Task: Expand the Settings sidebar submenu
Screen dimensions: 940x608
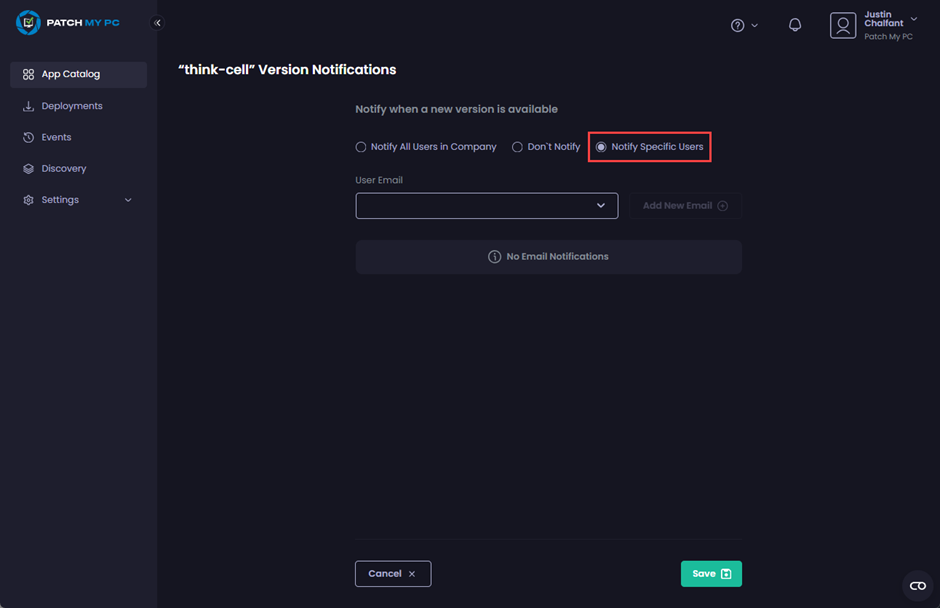Action: click(x=128, y=199)
